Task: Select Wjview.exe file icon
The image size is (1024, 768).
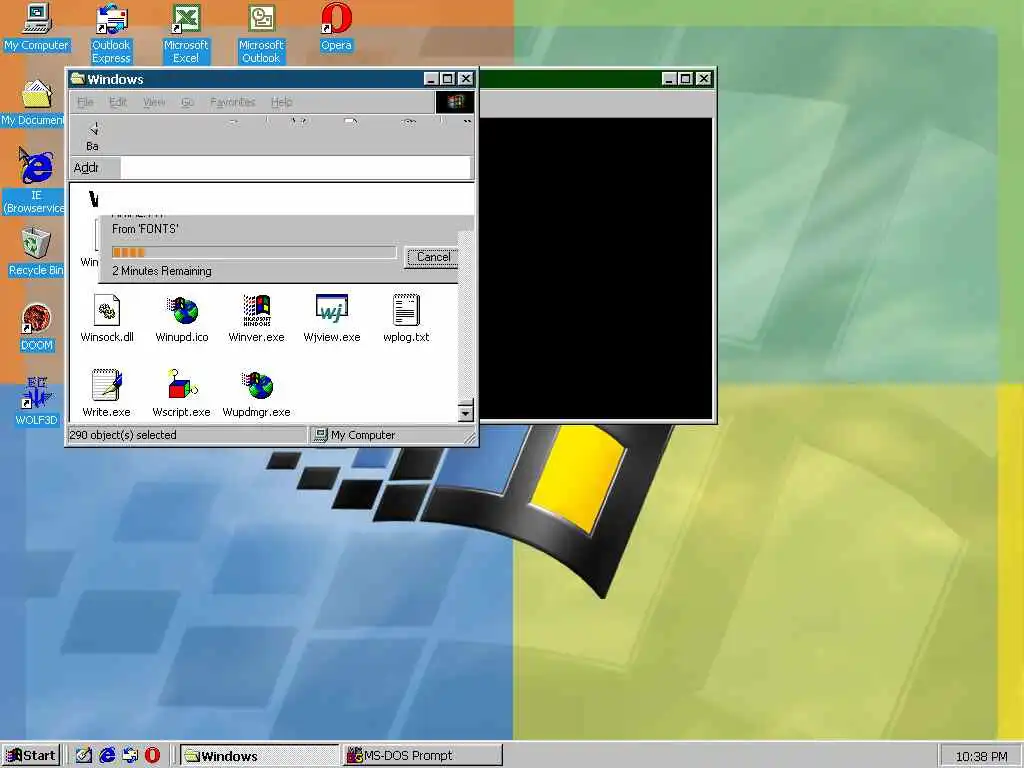Action: [332, 318]
